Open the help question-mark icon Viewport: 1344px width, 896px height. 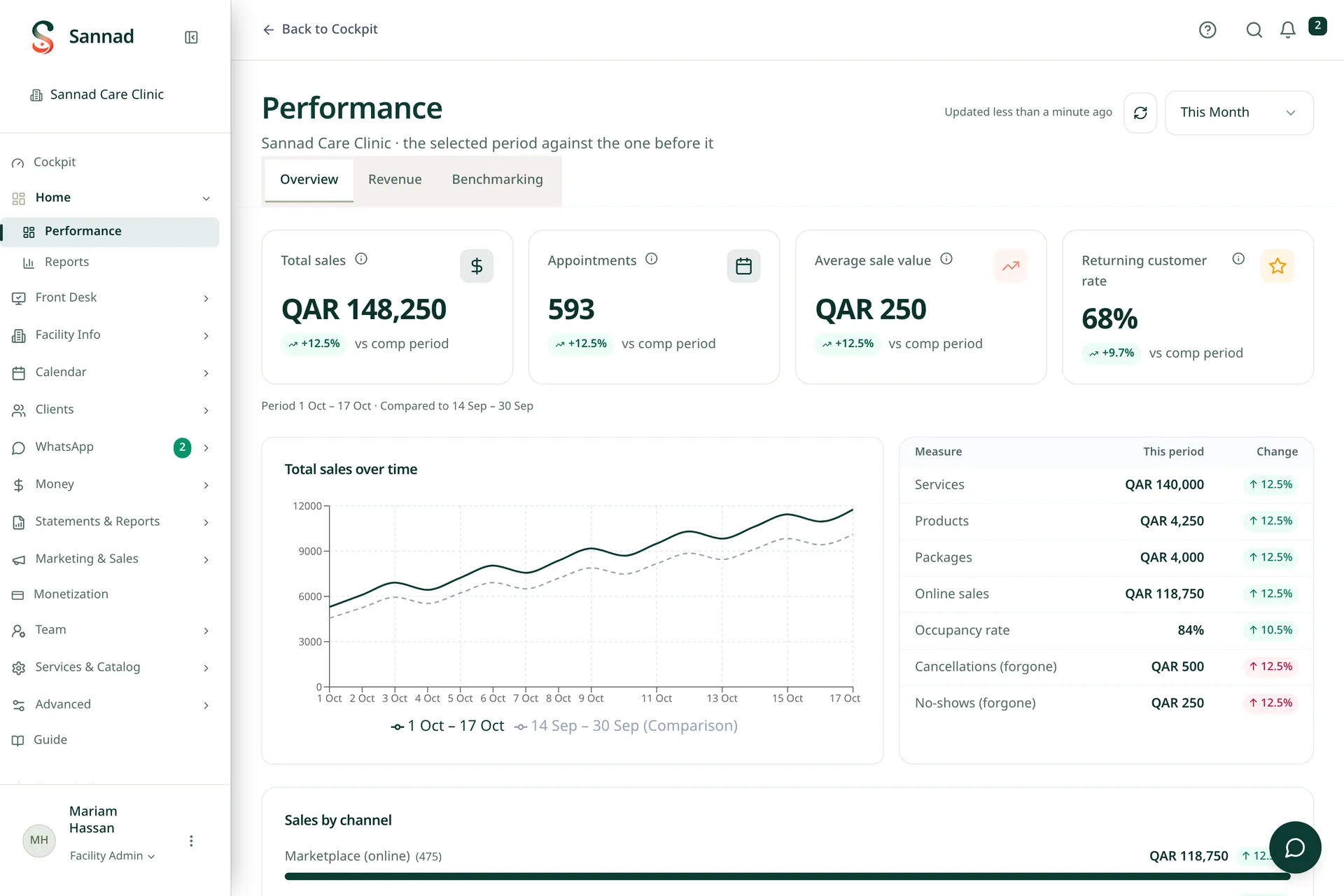pos(1207,29)
